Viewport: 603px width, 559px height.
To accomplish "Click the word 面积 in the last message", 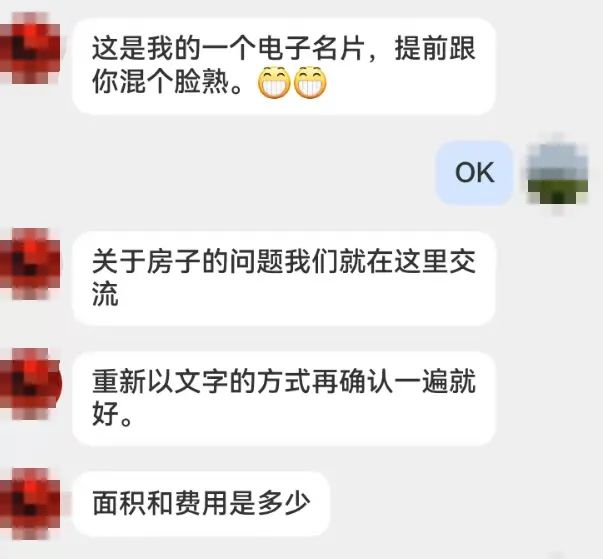I will click(119, 504).
